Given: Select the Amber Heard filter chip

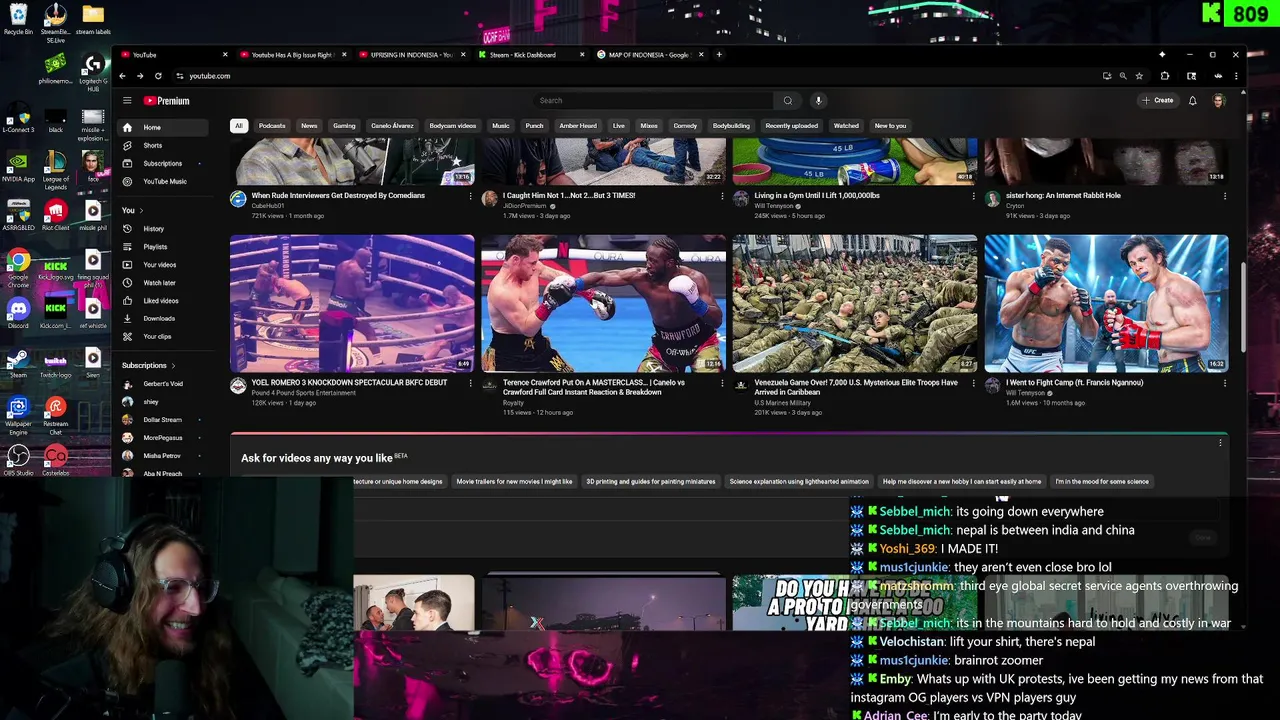Looking at the screenshot, I should pyautogui.click(x=578, y=126).
